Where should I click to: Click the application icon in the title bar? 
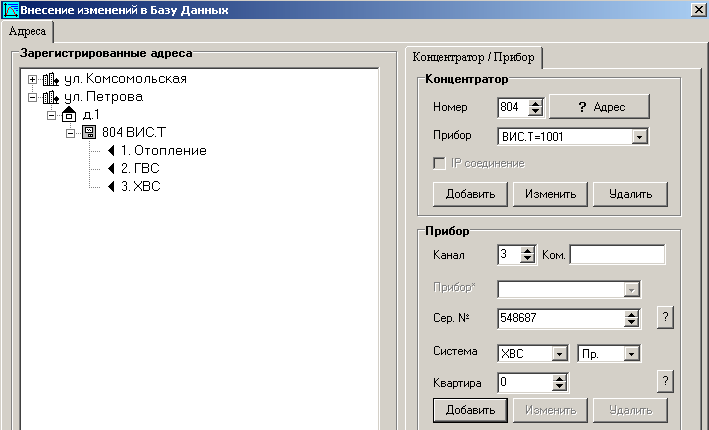10,10
